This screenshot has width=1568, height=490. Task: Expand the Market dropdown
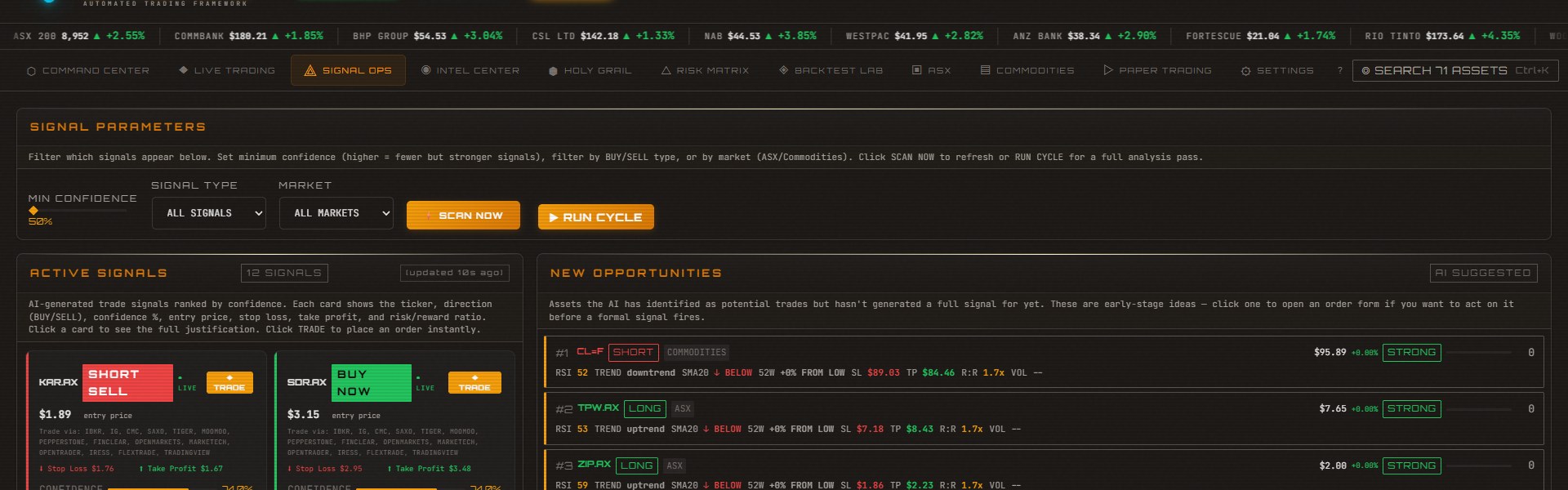(x=336, y=213)
